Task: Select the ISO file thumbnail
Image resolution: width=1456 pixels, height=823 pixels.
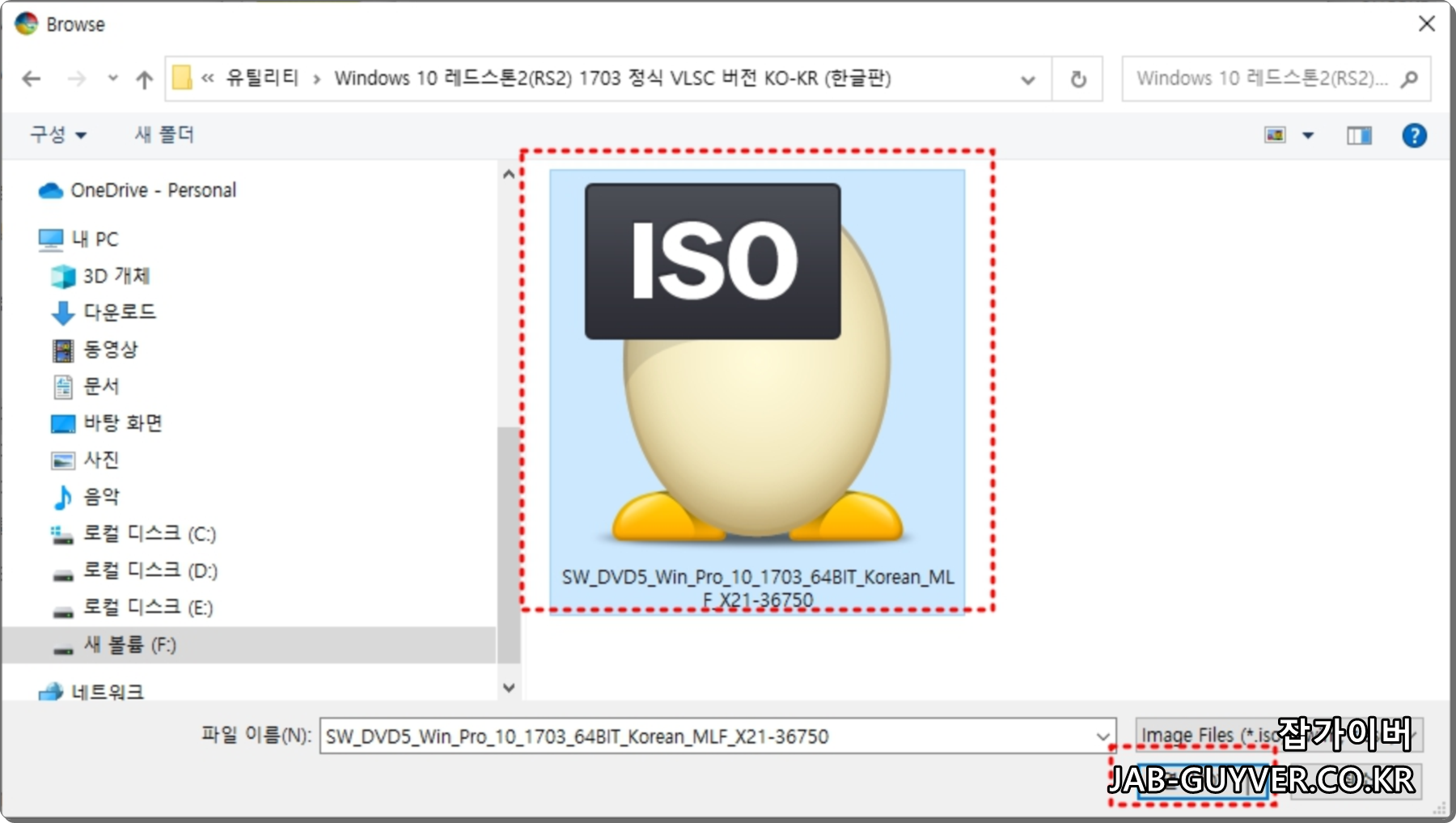Action: 757,392
